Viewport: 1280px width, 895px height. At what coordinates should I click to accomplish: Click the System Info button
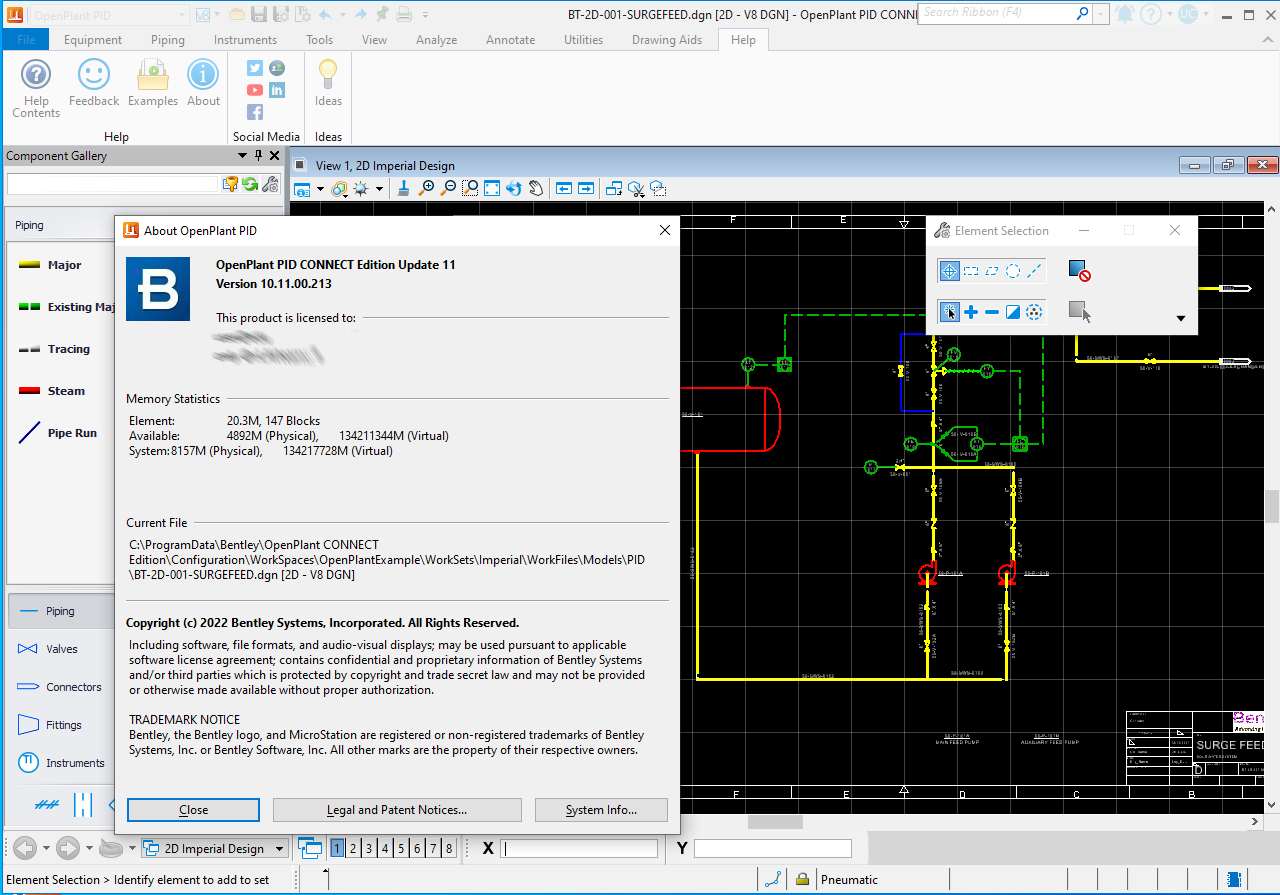click(601, 810)
